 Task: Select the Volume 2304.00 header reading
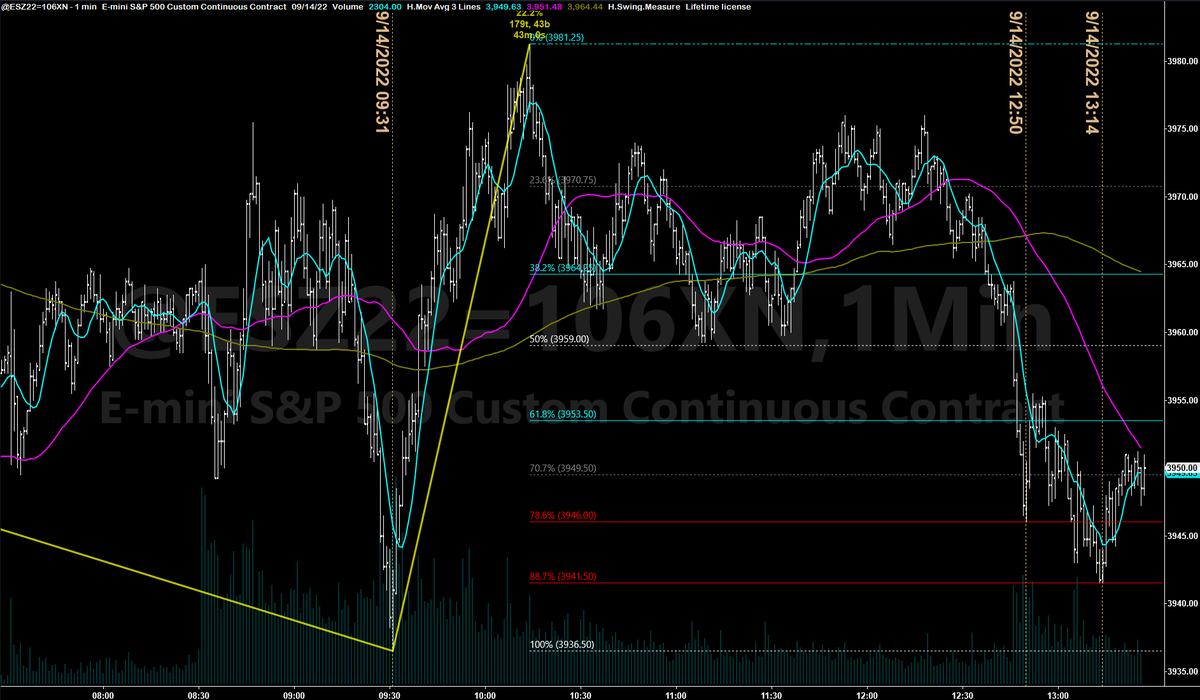(367, 7)
